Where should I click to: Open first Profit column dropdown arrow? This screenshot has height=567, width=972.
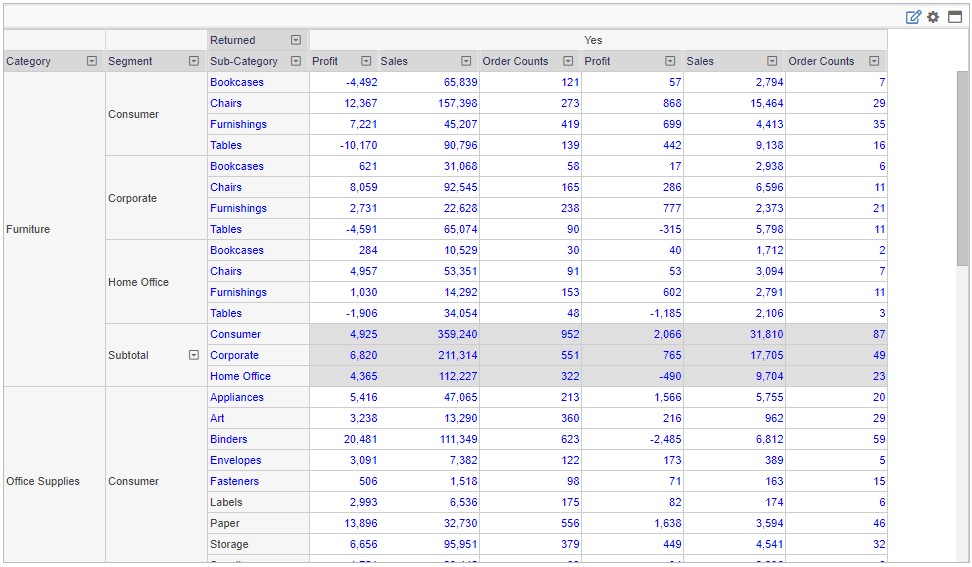click(x=366, y=61)
